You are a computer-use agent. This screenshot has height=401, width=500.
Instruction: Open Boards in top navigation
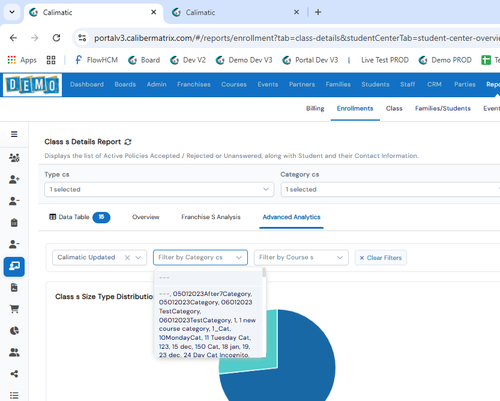coord(125,84)
